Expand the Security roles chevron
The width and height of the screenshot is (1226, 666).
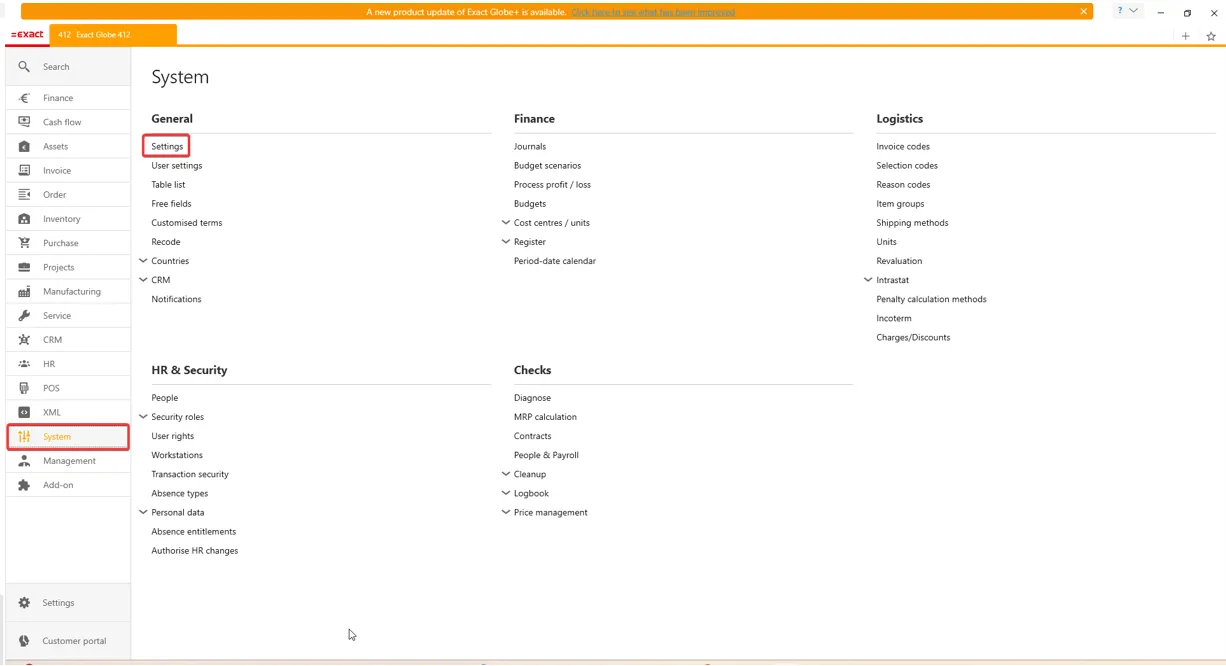click(x=143, y=417)
